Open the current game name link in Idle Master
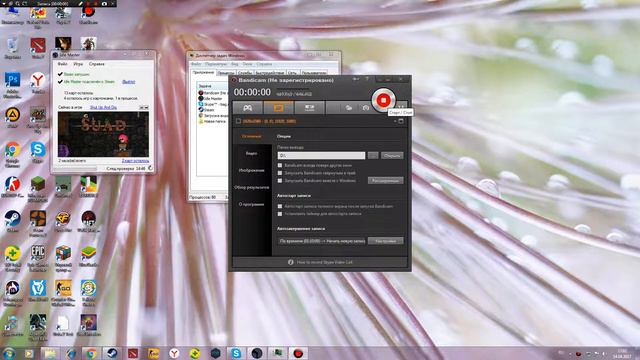Viewport: 640px width, 360px height. point(103,107)
